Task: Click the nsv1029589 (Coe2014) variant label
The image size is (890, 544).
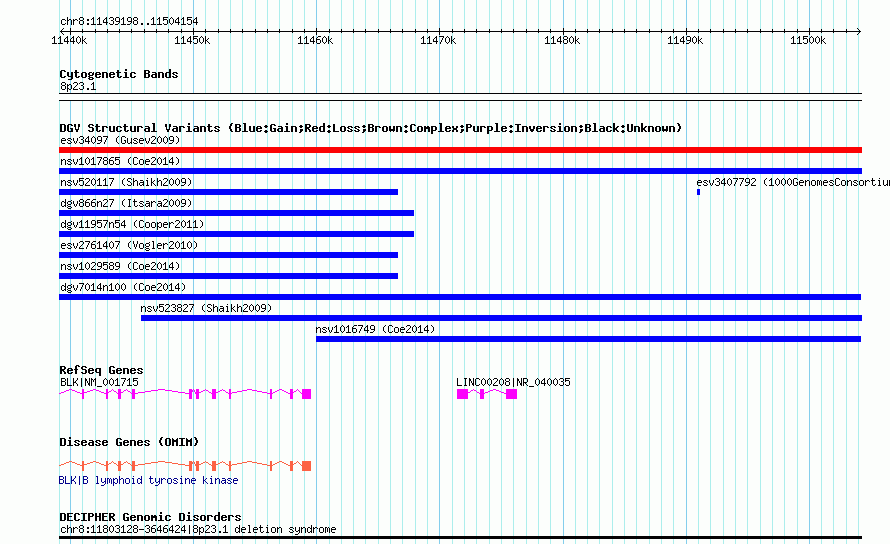Action: (x=120, y=266)
